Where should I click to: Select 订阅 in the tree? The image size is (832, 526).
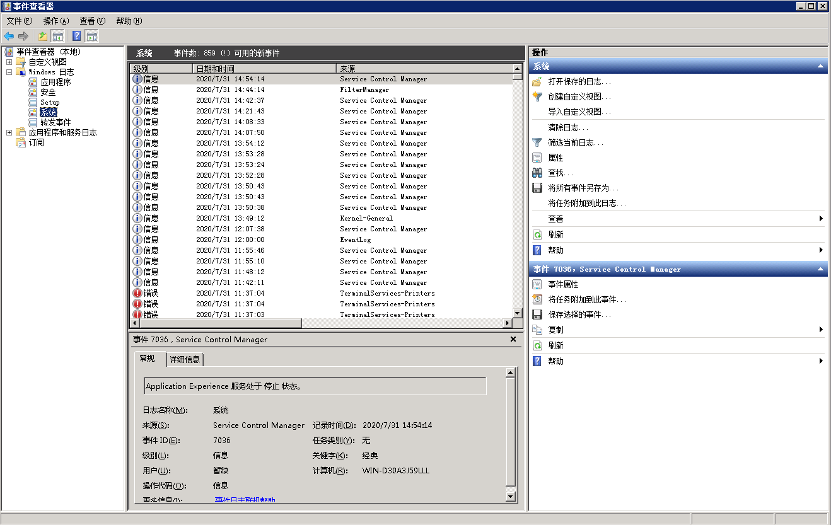coord(36,143)
